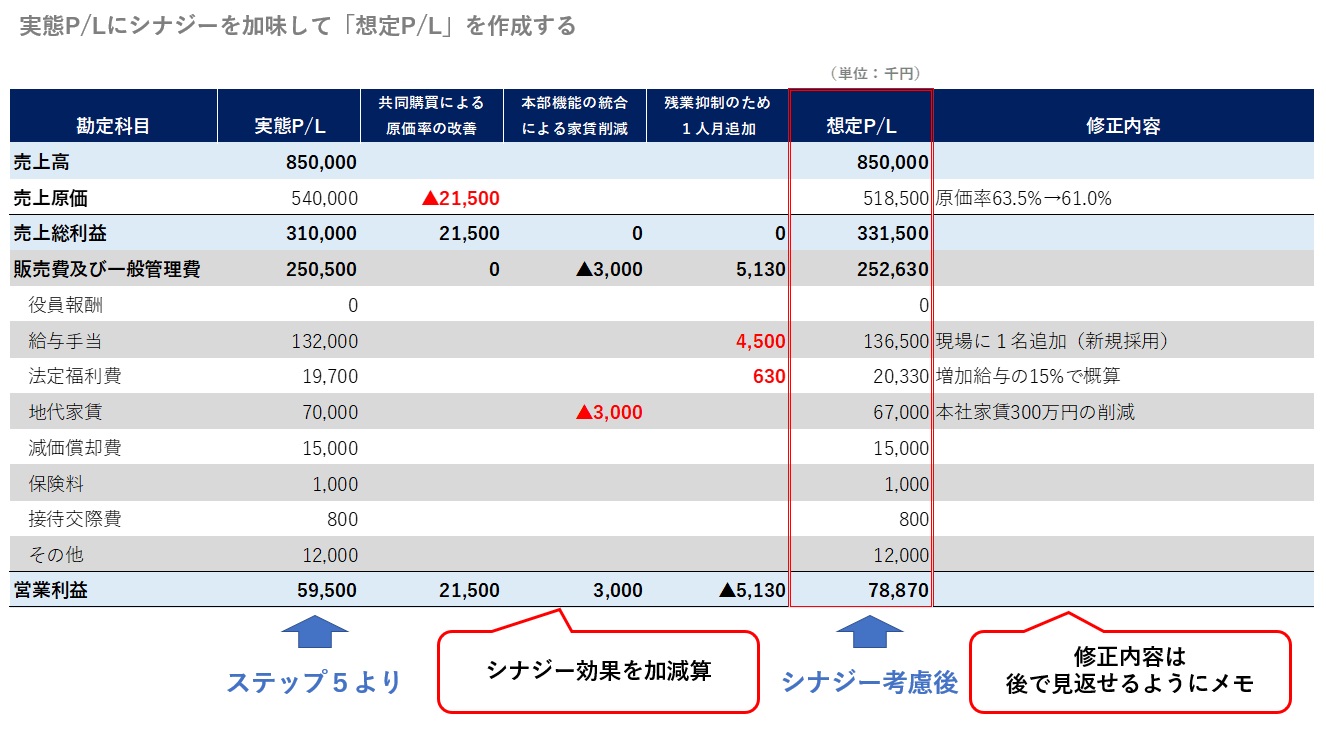
Task: Click the 共同購買による原価率の改善 header
Action: [431, 115]
